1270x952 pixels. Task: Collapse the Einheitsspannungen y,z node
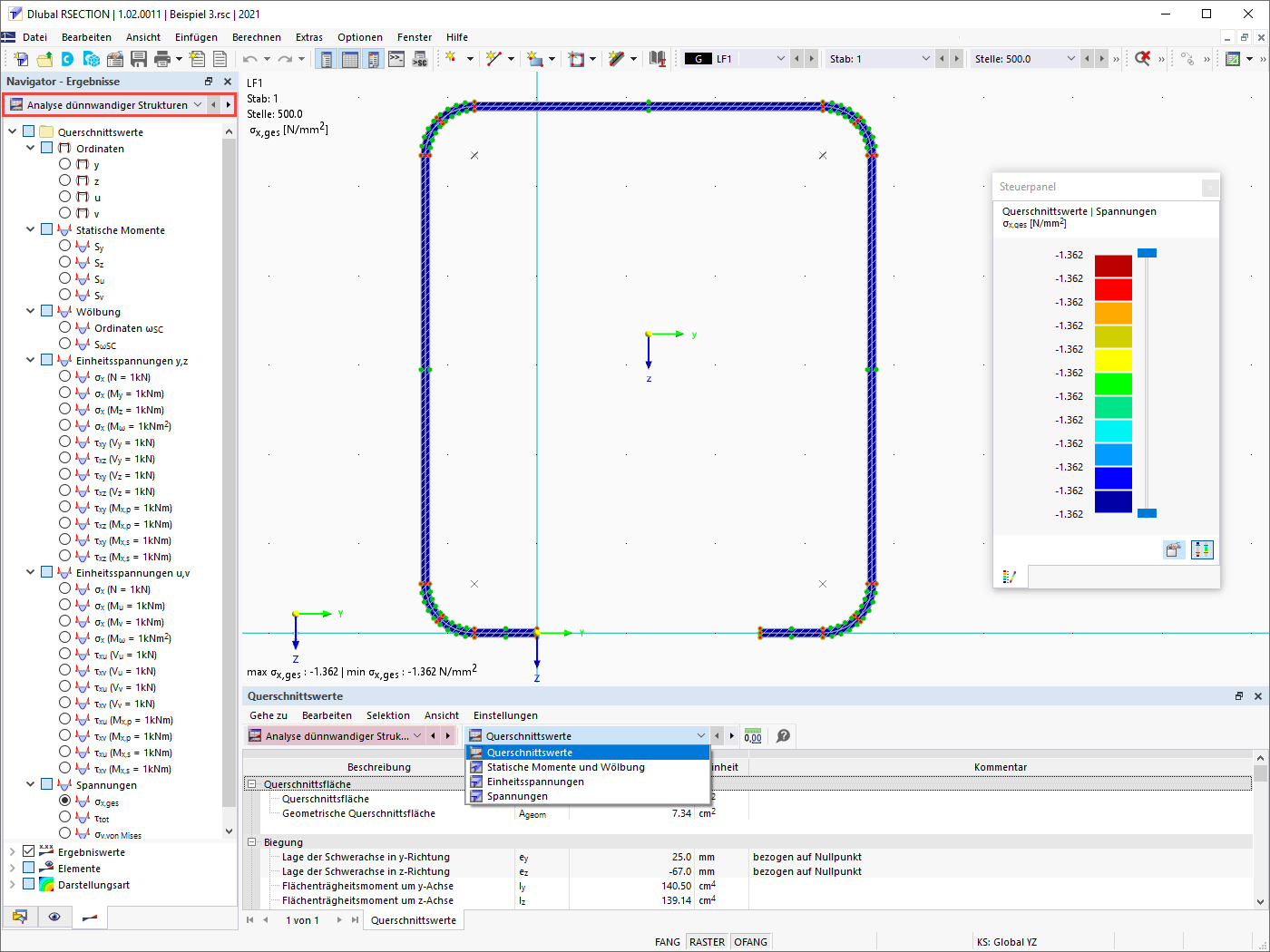point(31,360)
